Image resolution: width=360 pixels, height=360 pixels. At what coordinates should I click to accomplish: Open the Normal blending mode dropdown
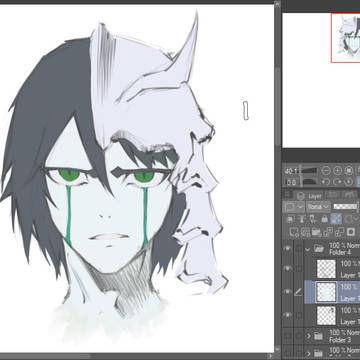pyautogui.click(x=318, y=207)
